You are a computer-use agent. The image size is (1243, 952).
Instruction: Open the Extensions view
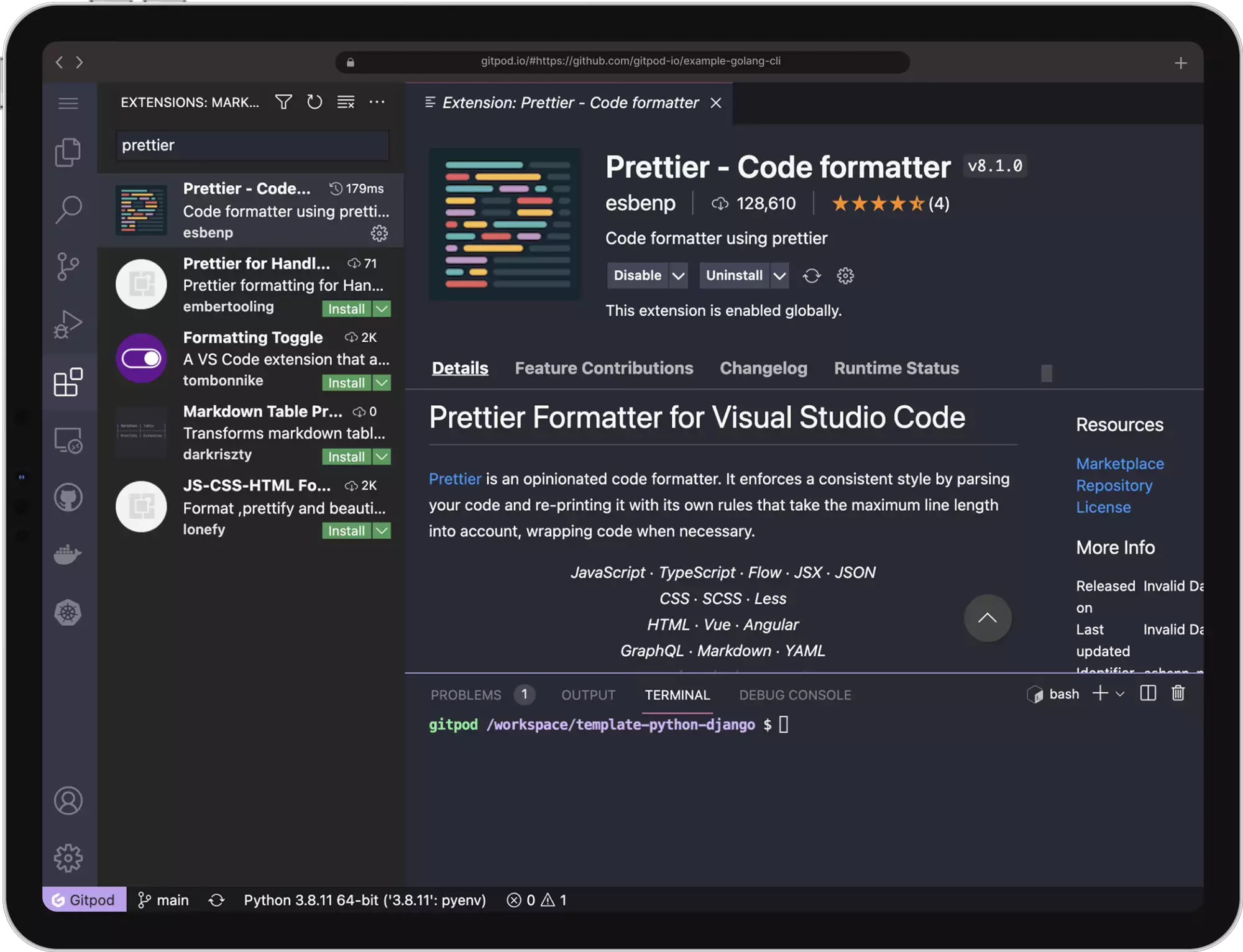tap(68, 382)
